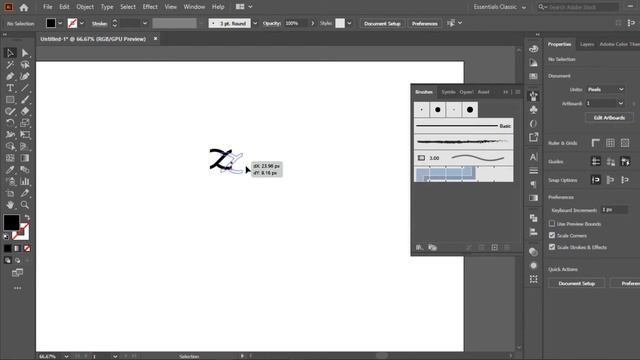Click the black Fill color swatch in the toolbar

(x=11, y=222)
